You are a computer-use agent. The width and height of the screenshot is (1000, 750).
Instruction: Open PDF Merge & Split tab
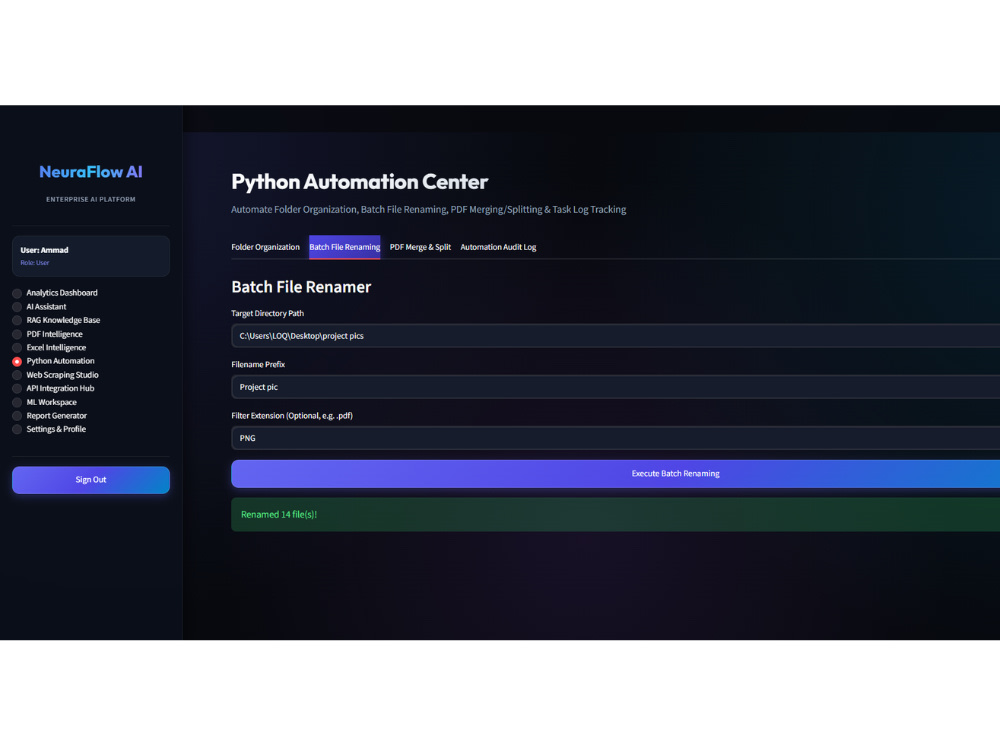pyautogui.click(x=420, y=247)
